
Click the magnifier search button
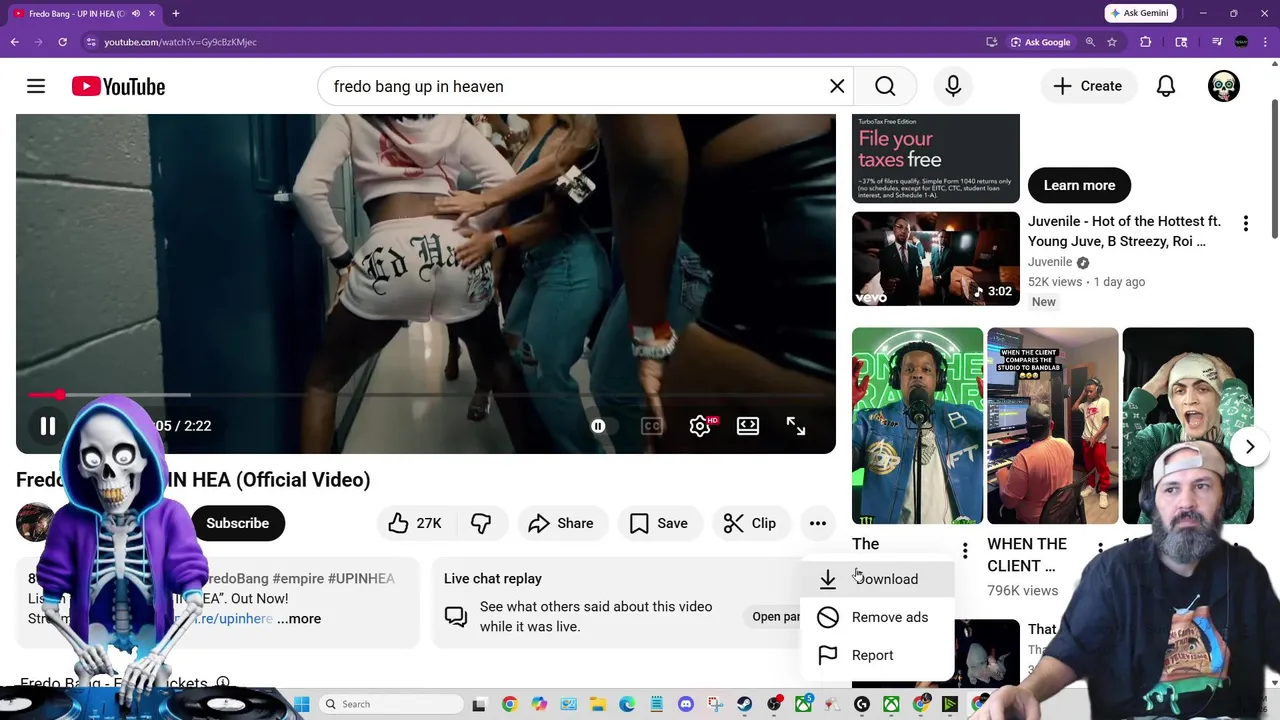885,86
